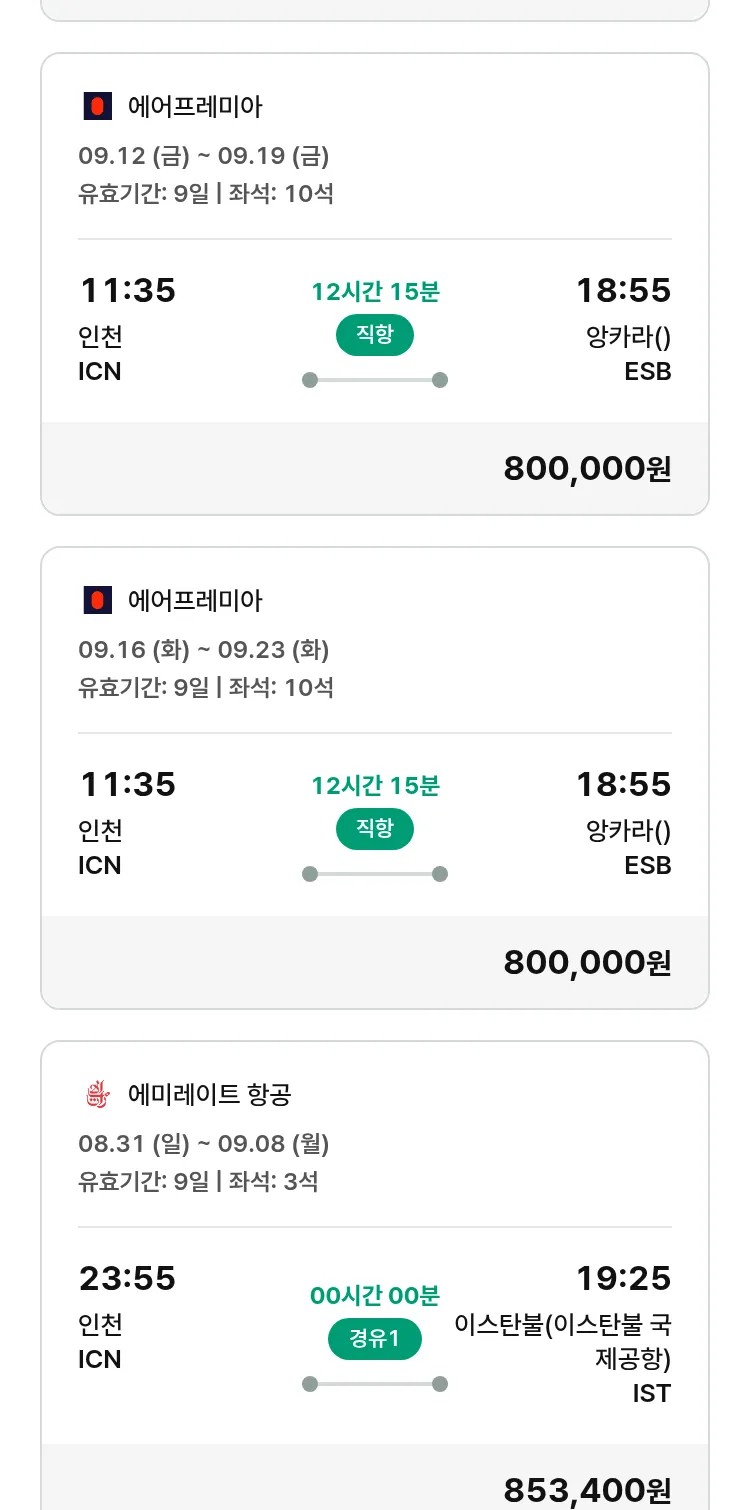750x1510 pixels.
Task: Tap the 19:25 arrival time
Action: (623, 1278)
